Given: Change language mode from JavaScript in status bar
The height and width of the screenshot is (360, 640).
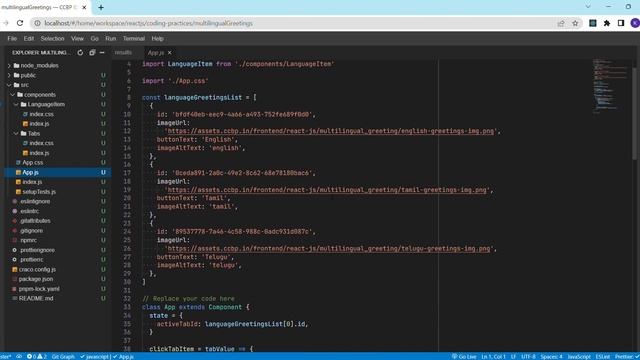Looking at the screenshot, I should 579,356.
